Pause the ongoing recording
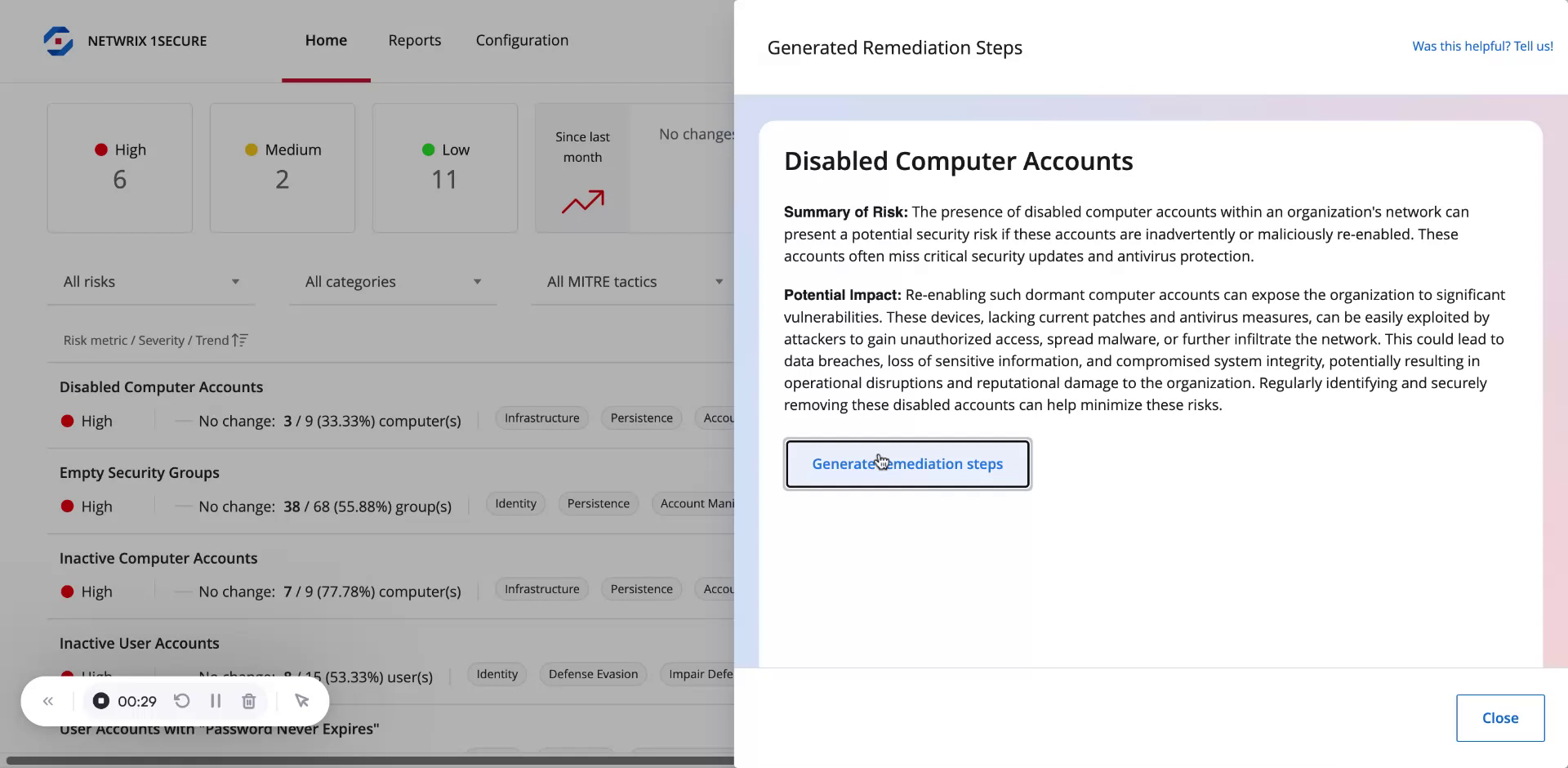This screenshot has width=1568, height=768. pos(216,701)
